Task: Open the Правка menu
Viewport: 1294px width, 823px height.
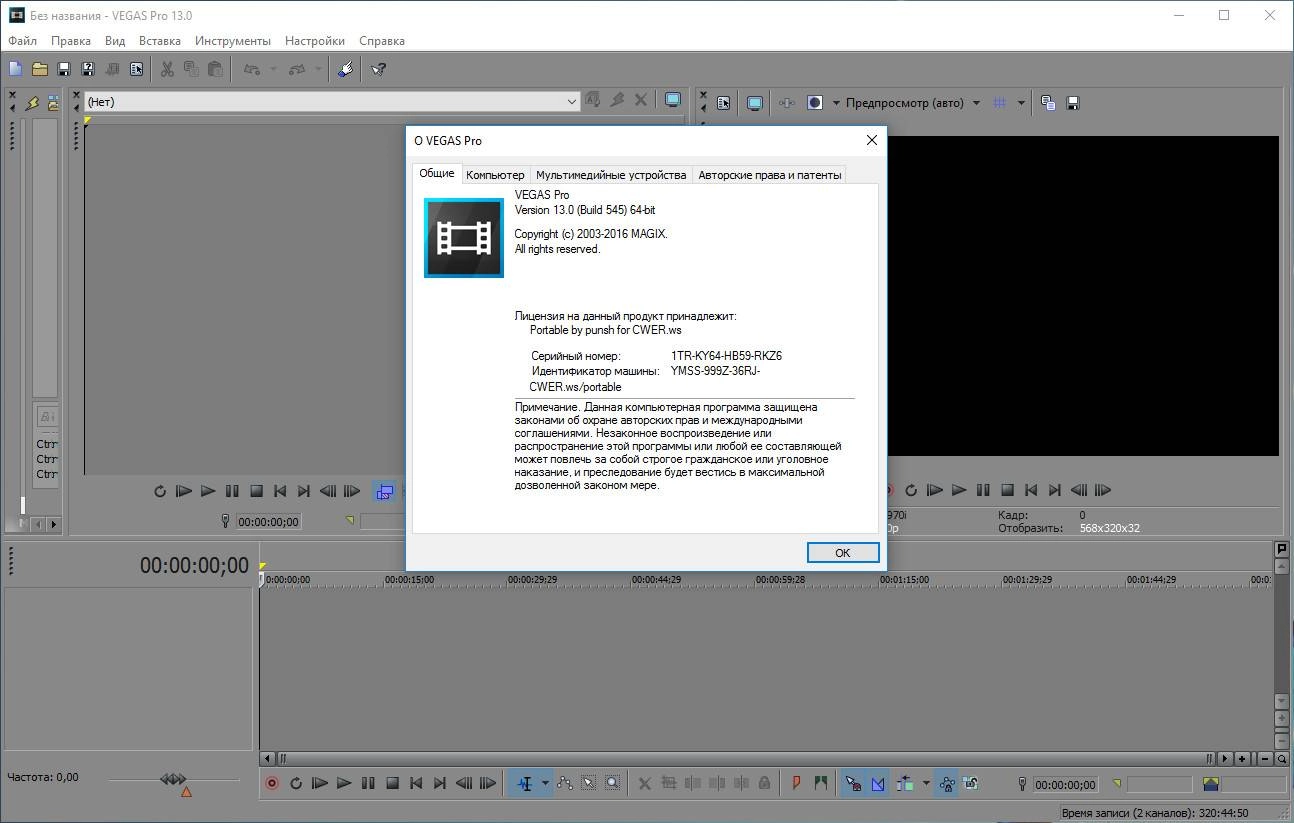Action: point(71,41)
